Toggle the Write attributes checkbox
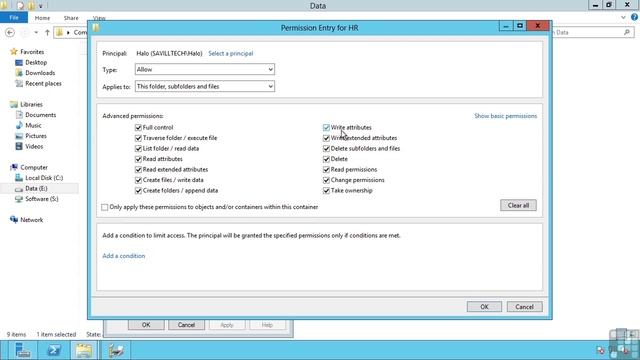Viewport: 640px width, 360px height. pos(326,127)
